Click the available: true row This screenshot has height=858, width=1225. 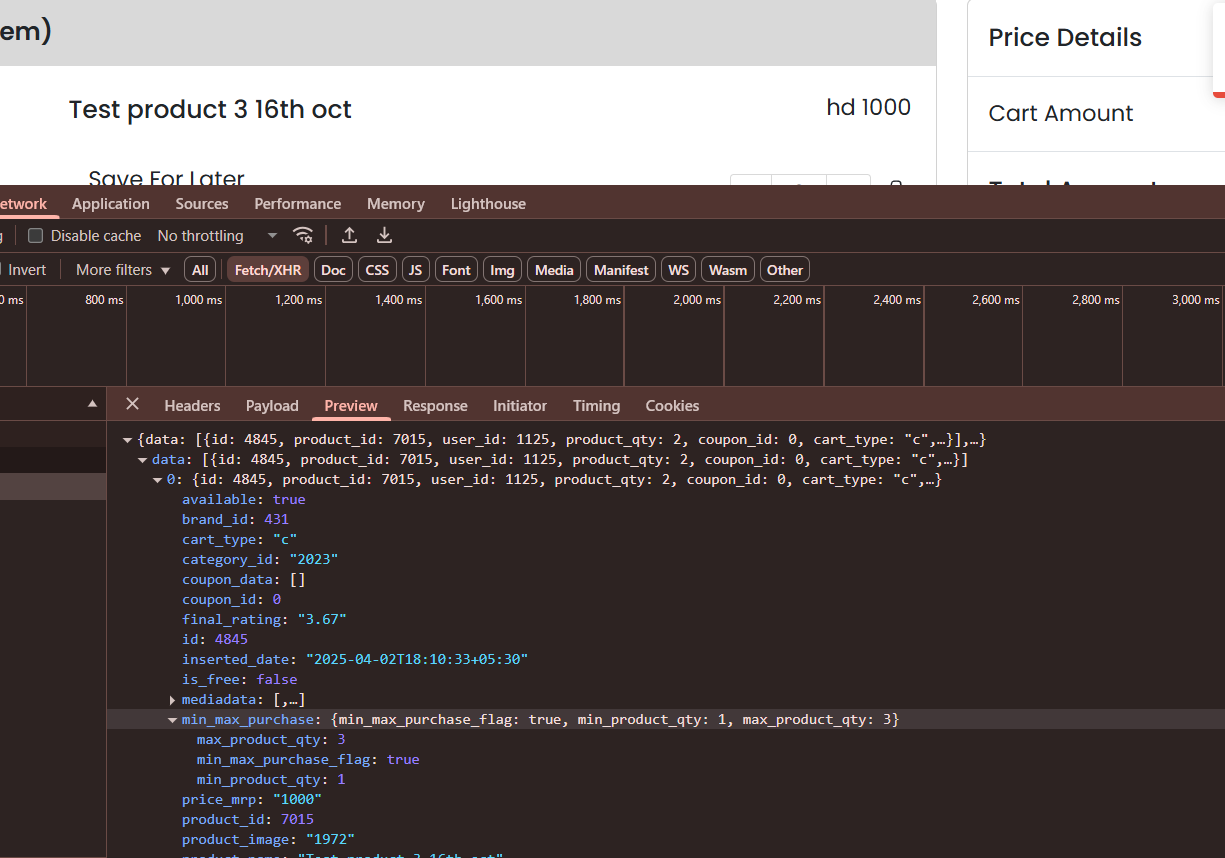pos(244,500)
